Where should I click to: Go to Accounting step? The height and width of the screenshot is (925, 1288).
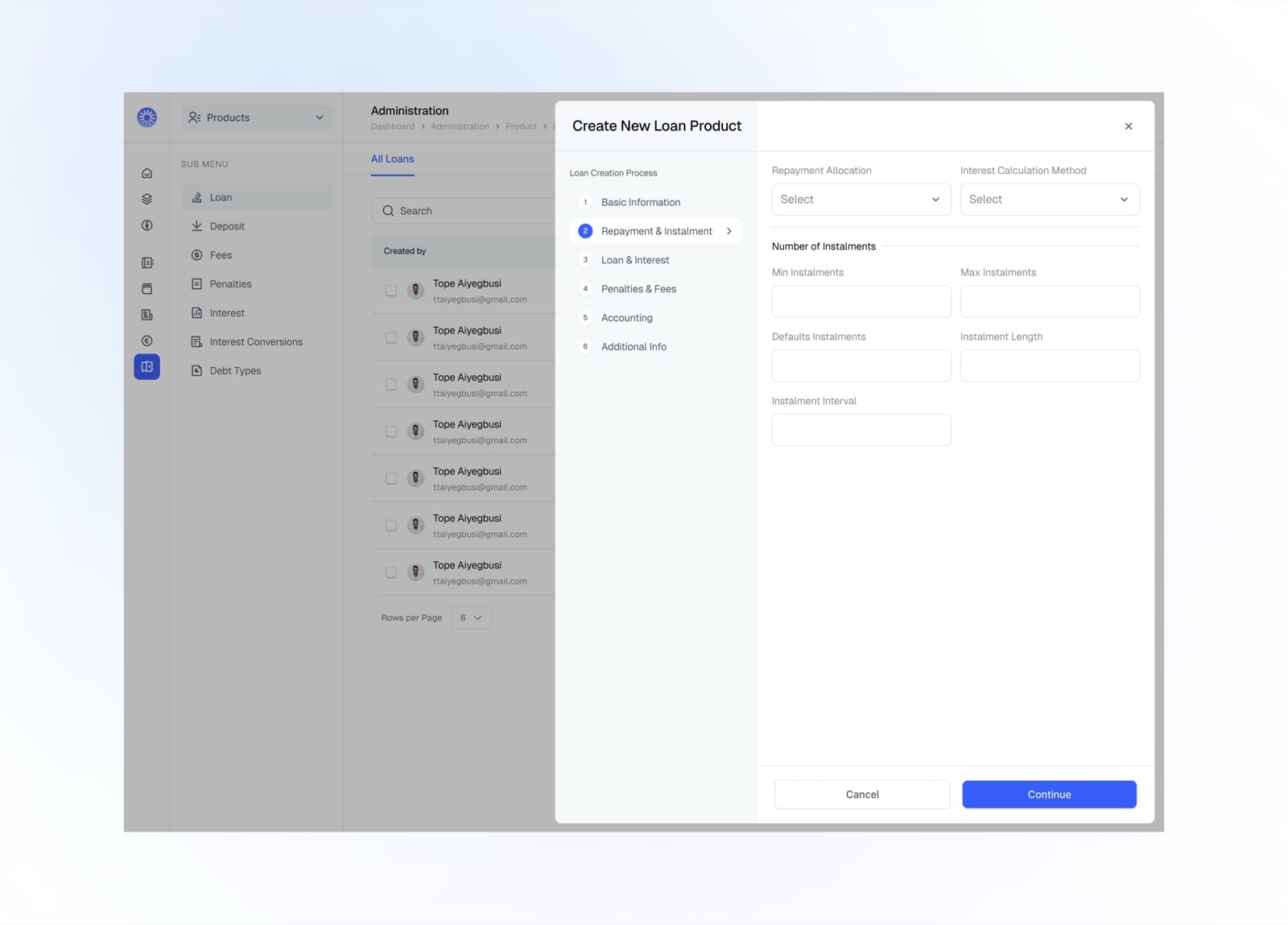coord(626,318)
